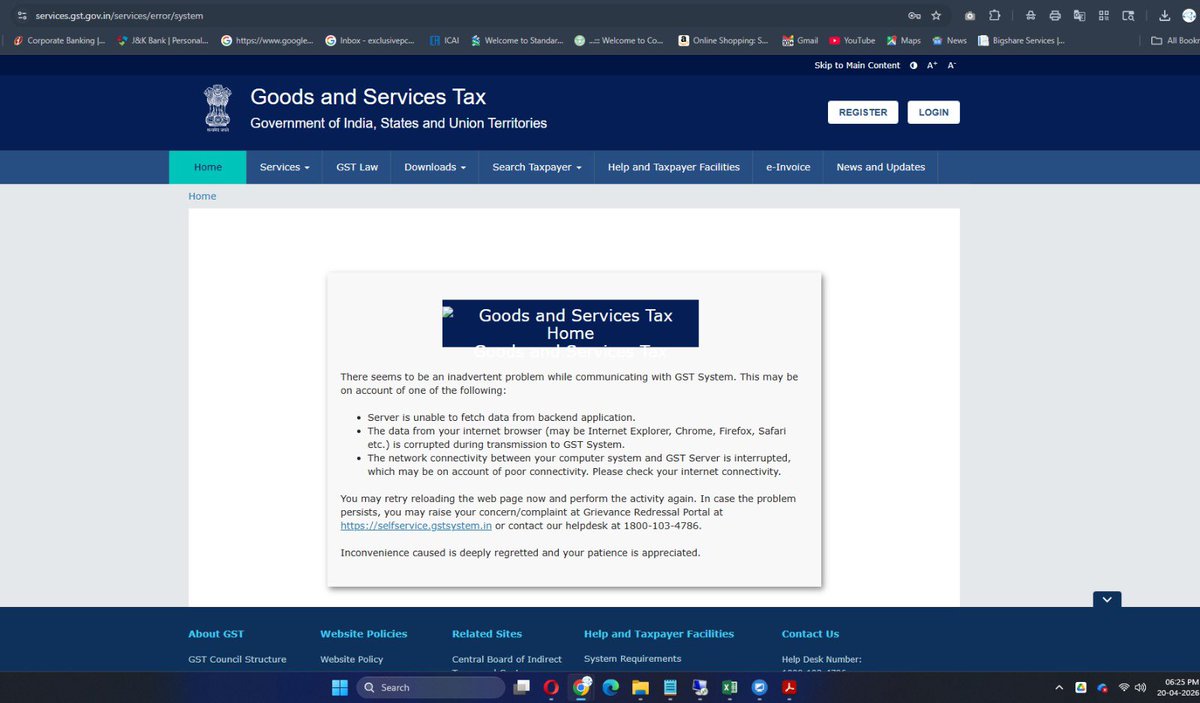This screenshot has width=1200, height=703.
Task: Open the Maps bookmark
Action: pos(903,41)
